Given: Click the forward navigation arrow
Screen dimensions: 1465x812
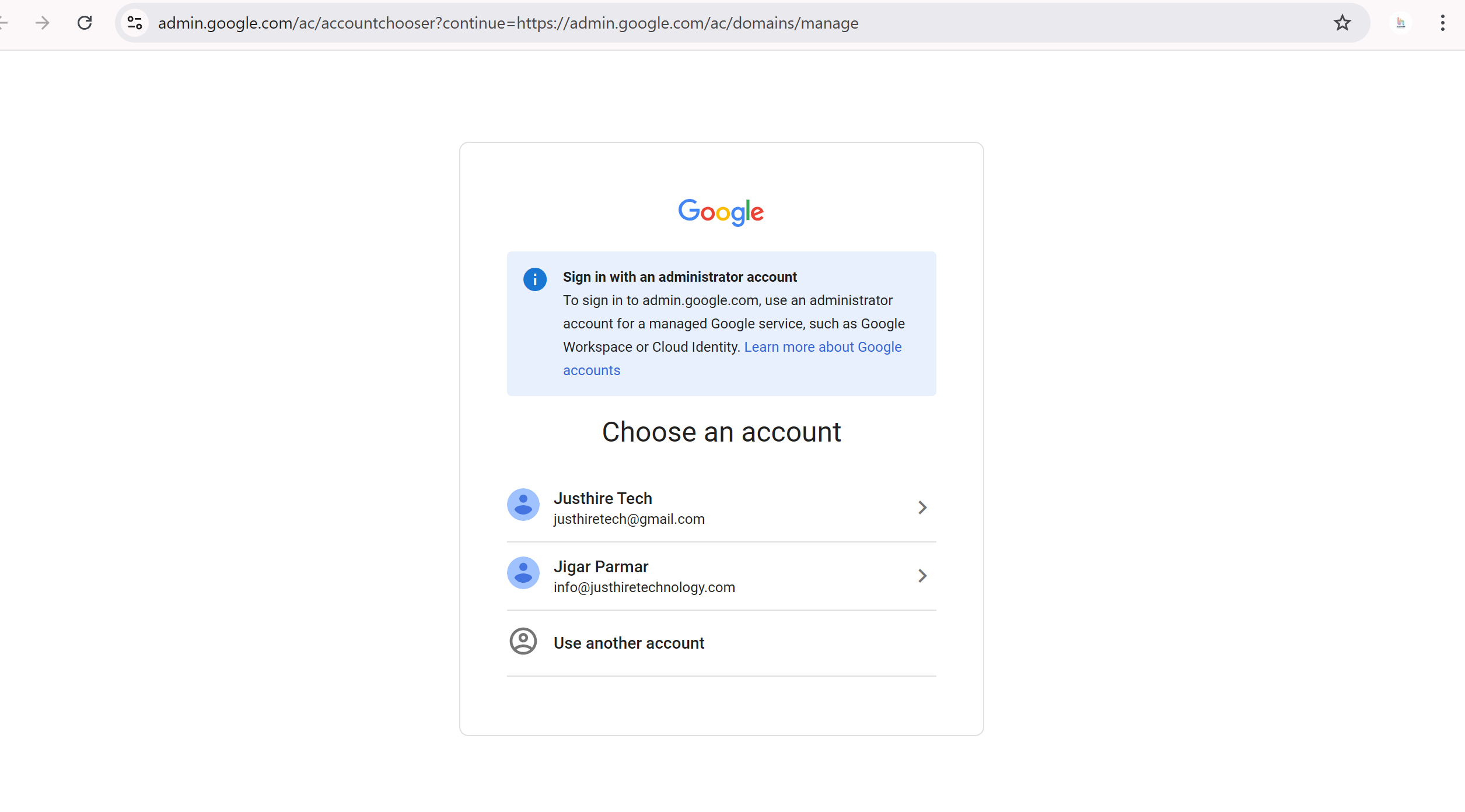Looking at the screenshot, I should 42,23.
